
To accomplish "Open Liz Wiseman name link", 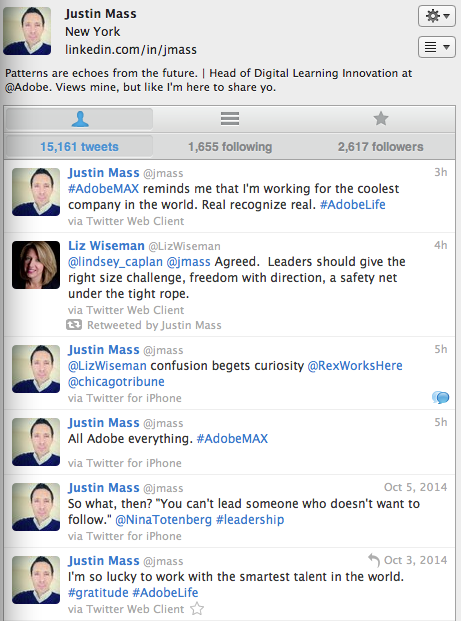I will [106, 246].
